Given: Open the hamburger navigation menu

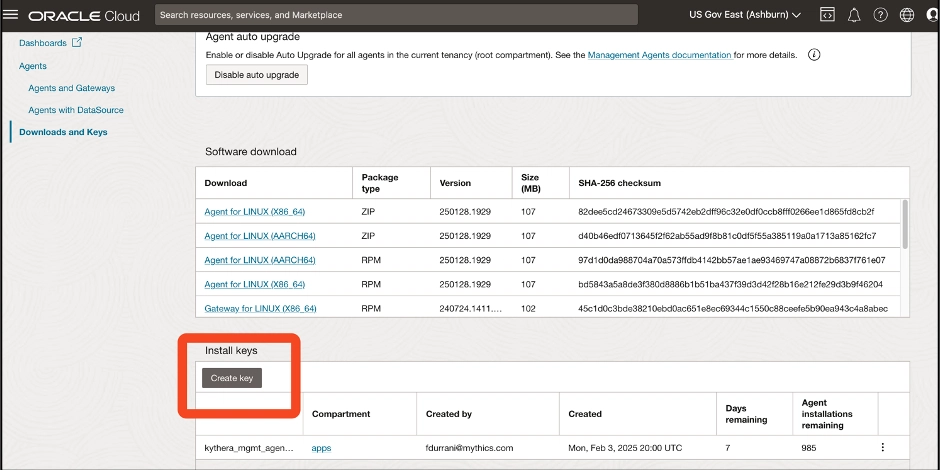Looking at the screenshot, I should click(11, 15).
